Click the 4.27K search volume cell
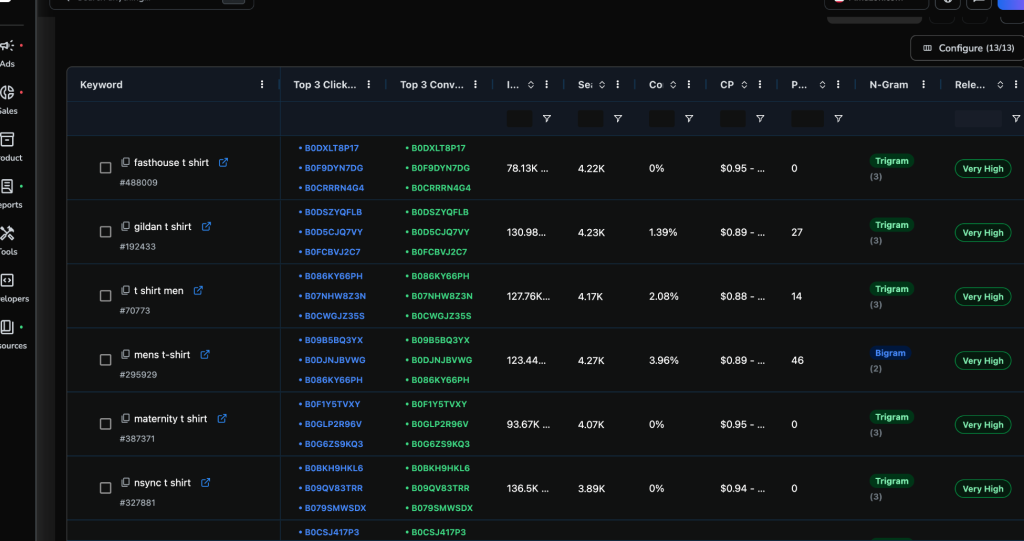The width and height of the screenshot is (1024, 541). click(x=591, y=360)
